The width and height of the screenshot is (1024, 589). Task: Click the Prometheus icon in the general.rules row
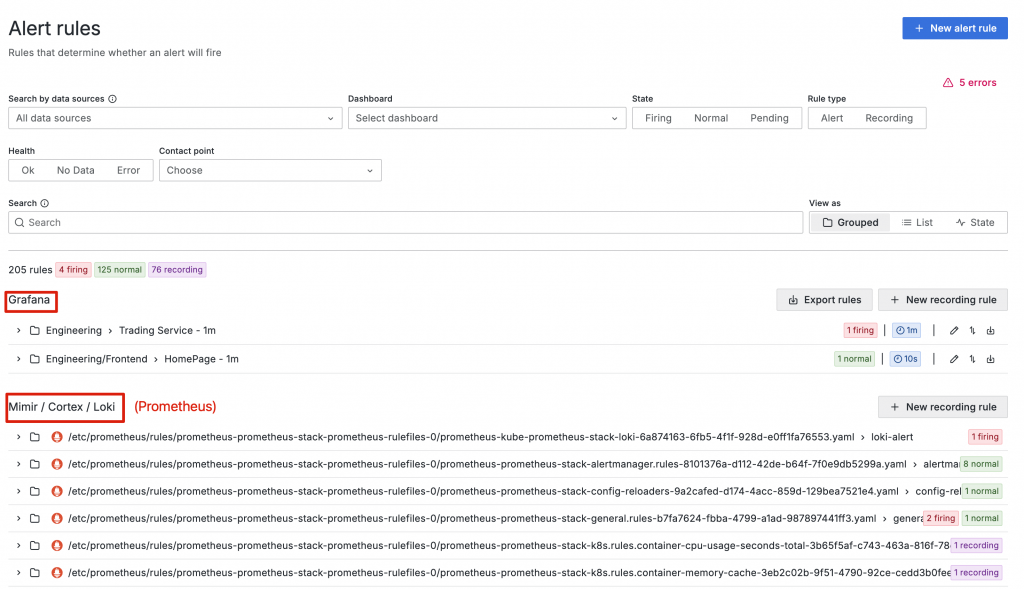pos(57,518)
